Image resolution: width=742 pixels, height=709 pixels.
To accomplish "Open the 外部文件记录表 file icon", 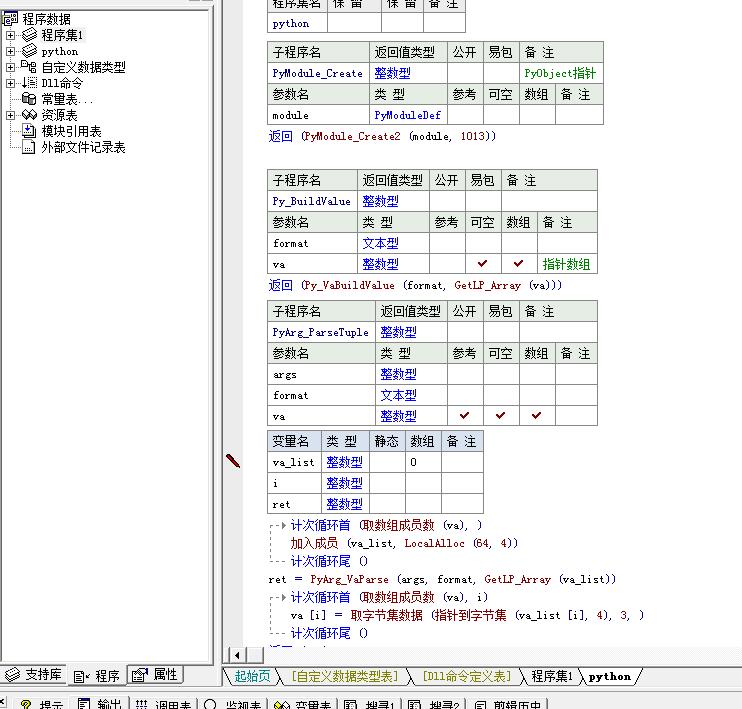I will tap(29, 147).
